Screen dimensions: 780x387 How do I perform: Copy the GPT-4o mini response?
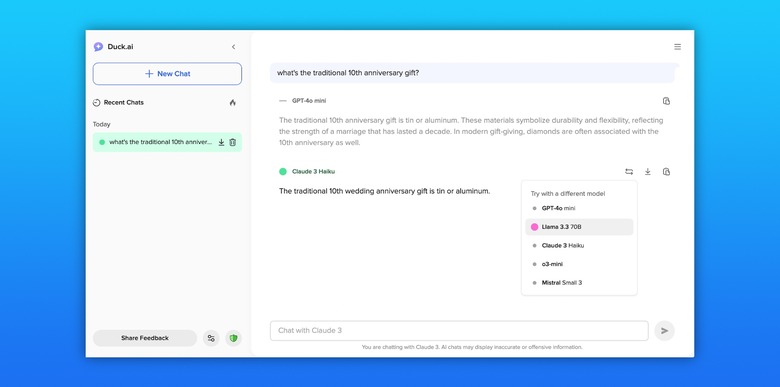tap(667, 101)
